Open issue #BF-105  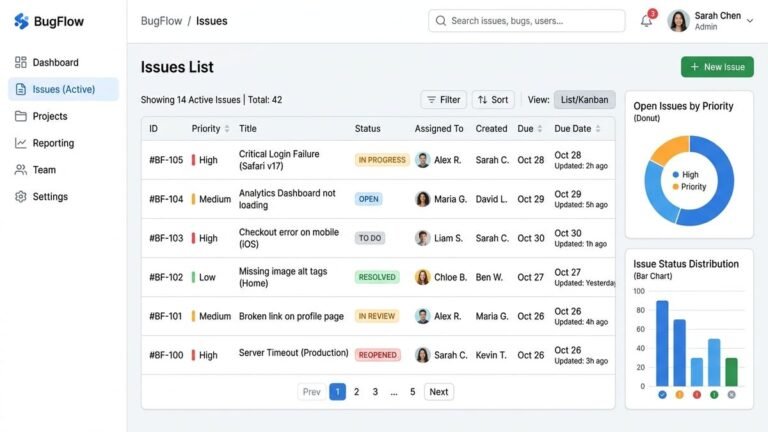[x=166, y=160]
